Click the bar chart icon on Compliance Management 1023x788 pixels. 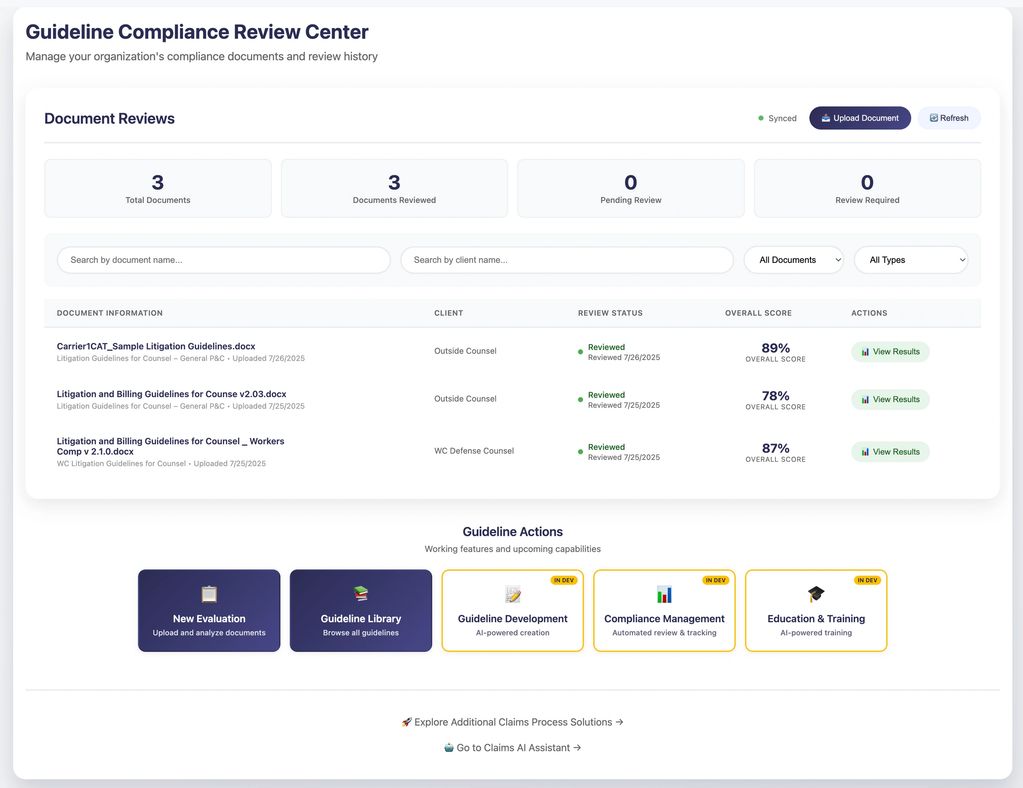[x=664, y=594]
